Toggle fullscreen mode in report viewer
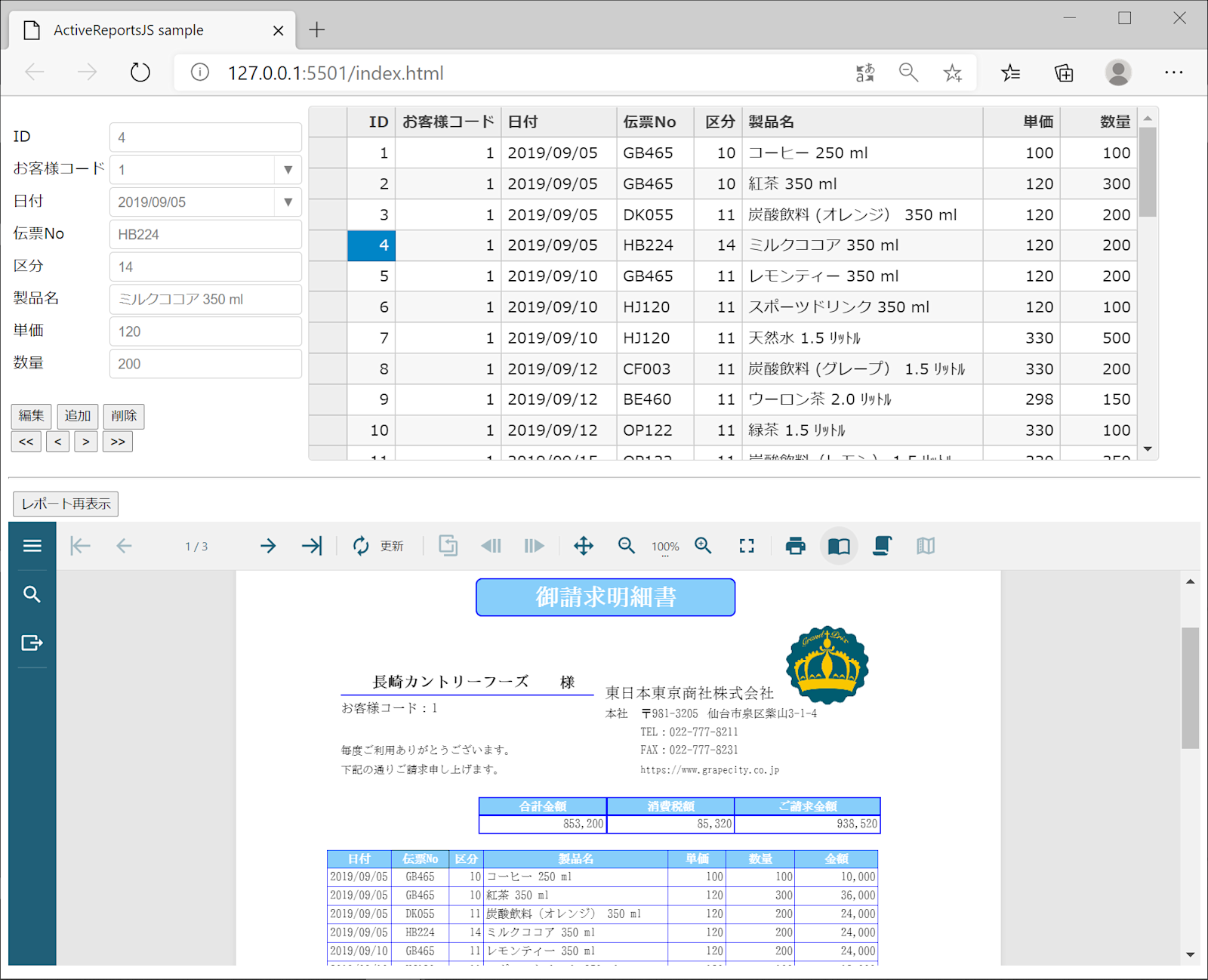 (x=747, y=546)
